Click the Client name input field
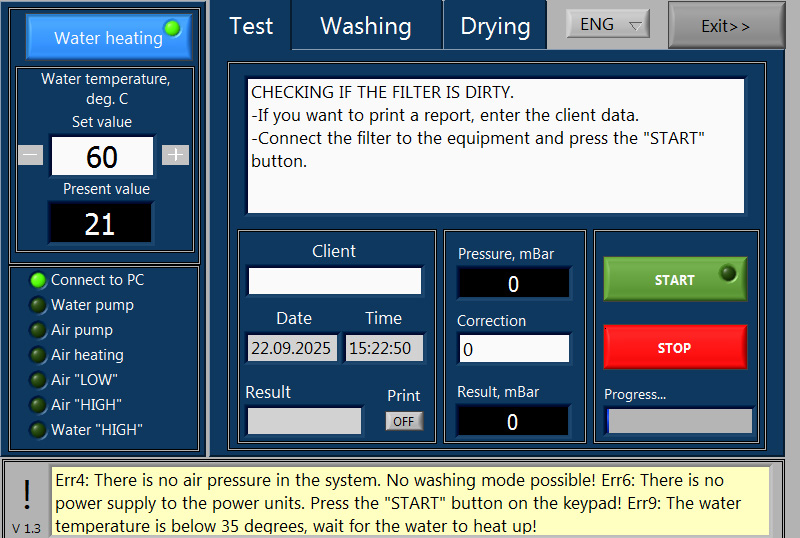The image size is (800, 538). [x=335, y=281]
